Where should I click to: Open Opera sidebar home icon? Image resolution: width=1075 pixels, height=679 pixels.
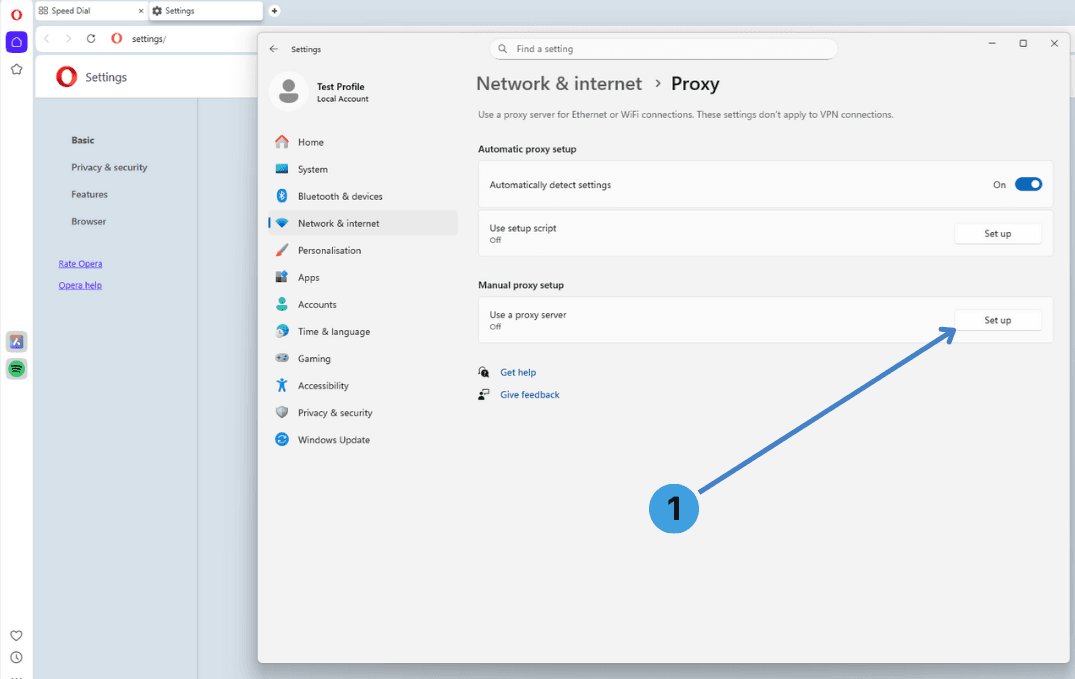click(16, 42)
